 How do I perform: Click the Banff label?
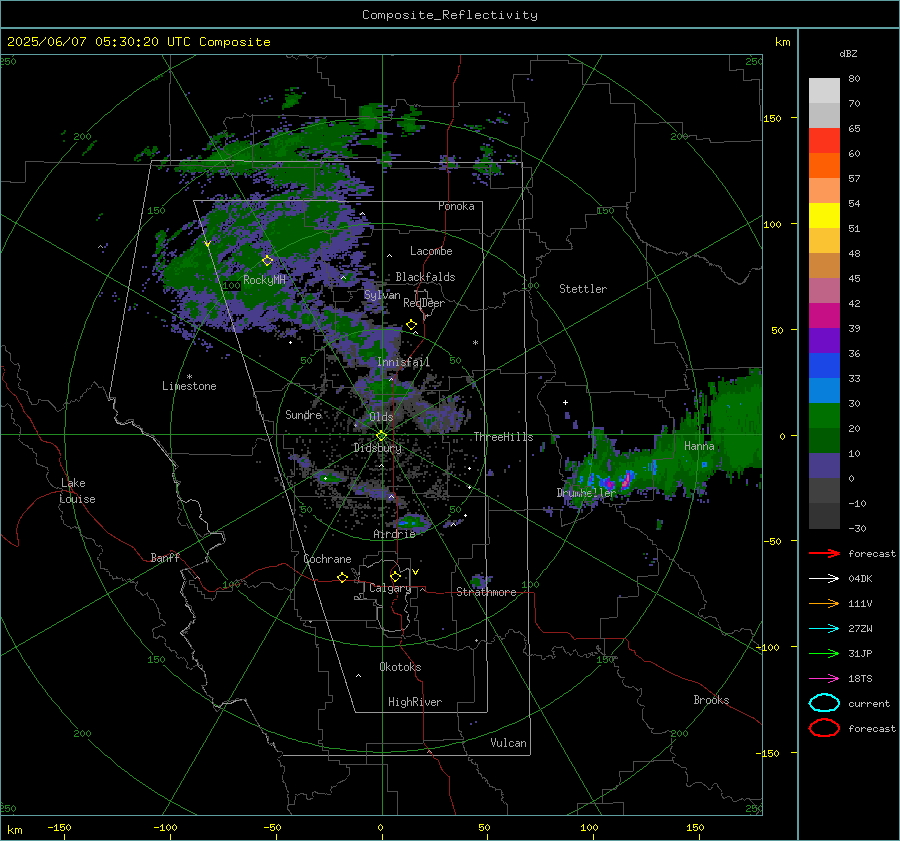[x=165, y=557]
